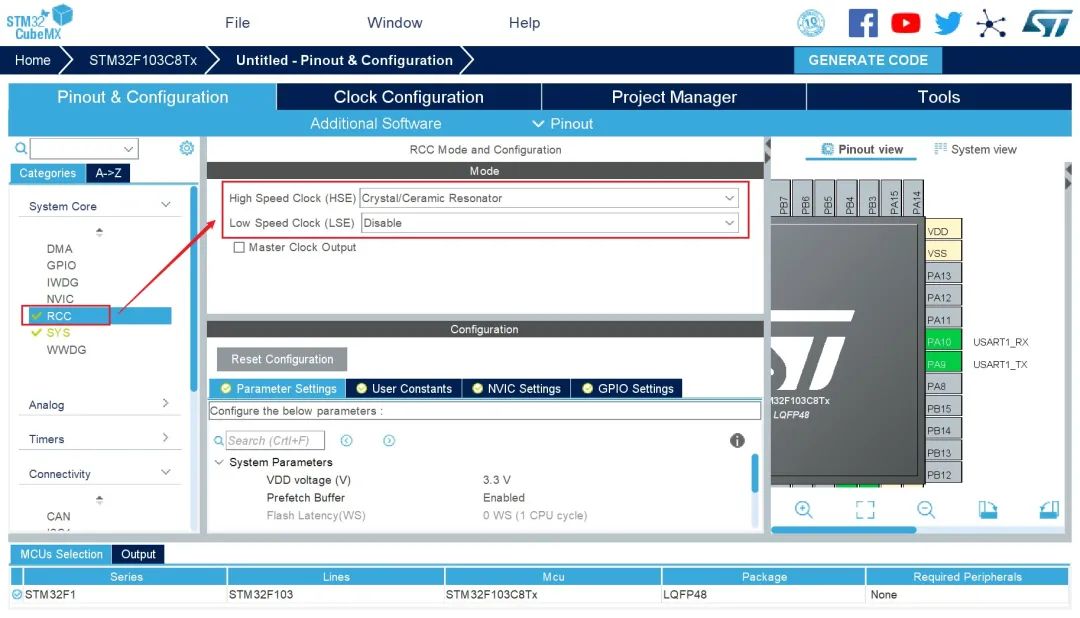Screen dimensions: 1080x618
Task: Open the Window menu
Action: 394,23
